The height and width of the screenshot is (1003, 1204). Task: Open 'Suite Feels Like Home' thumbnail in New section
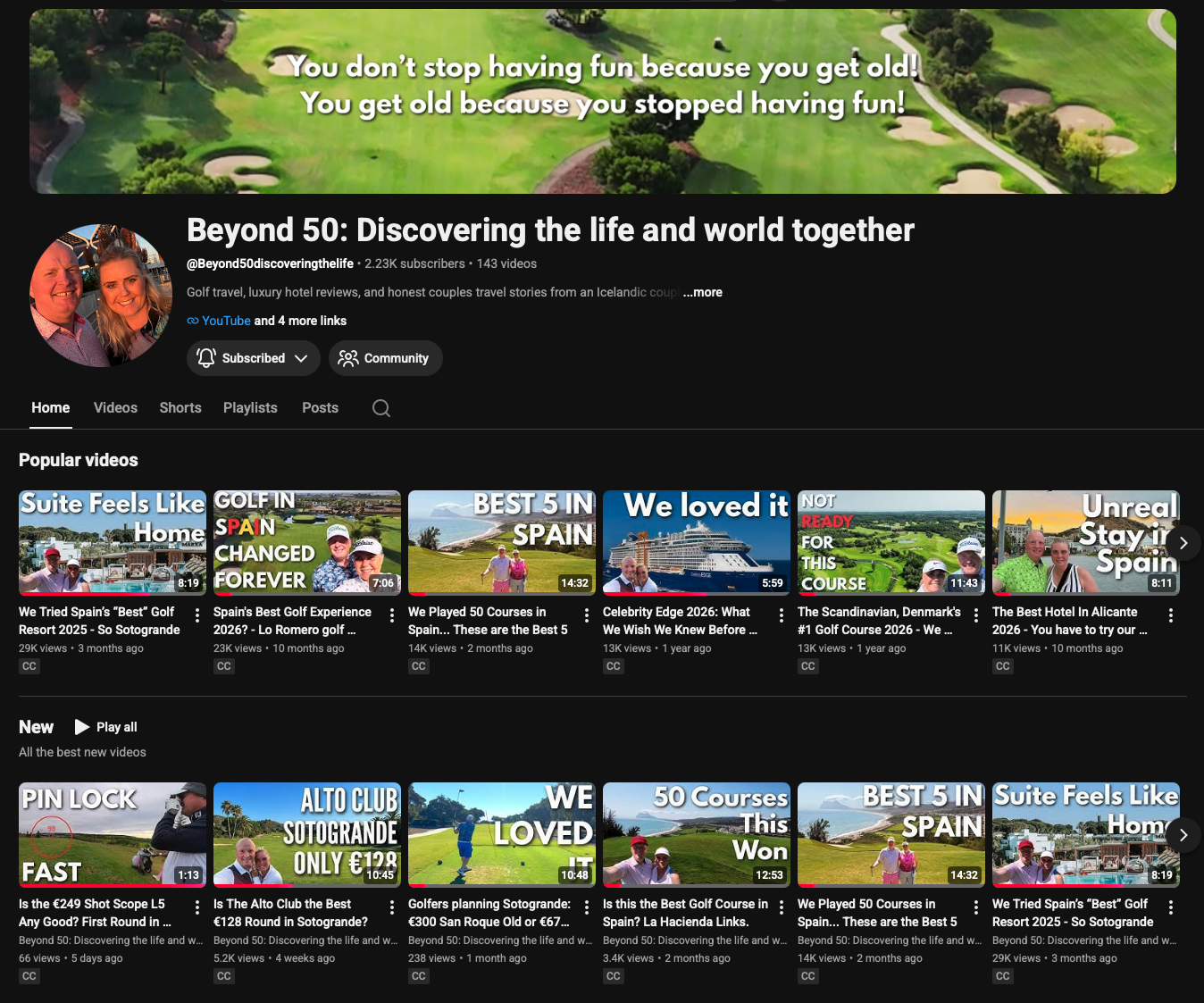[1086, 835]
